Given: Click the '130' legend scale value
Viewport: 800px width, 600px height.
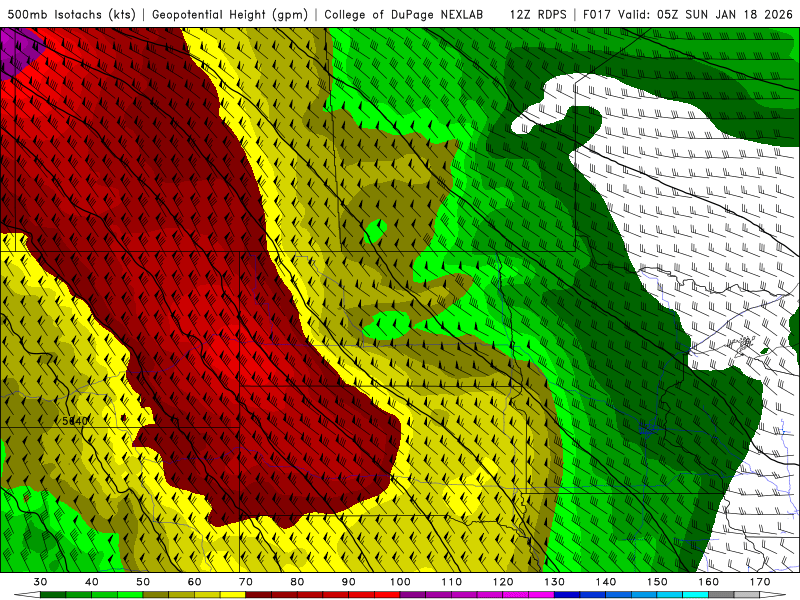Looking at the screenshot, I should (x=554, y=582).
